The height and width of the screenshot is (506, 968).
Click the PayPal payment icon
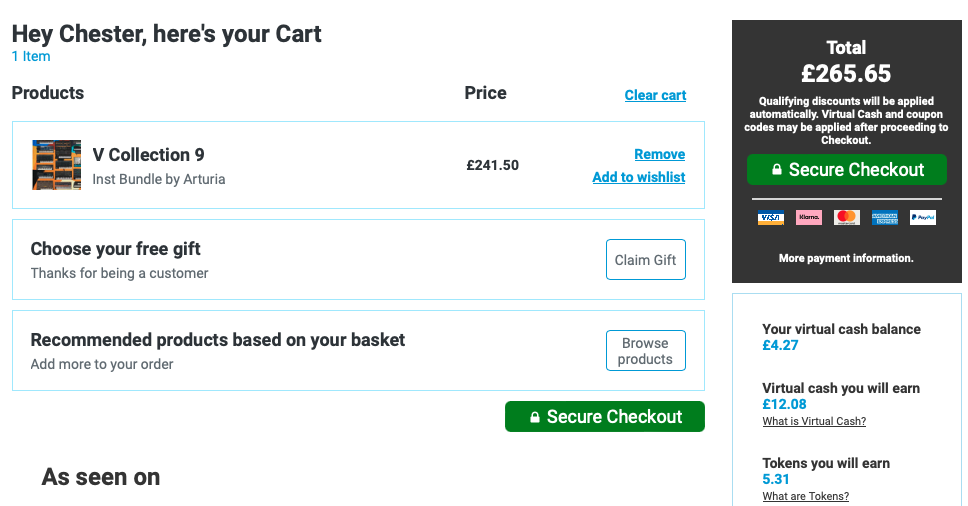pos(923,217)
